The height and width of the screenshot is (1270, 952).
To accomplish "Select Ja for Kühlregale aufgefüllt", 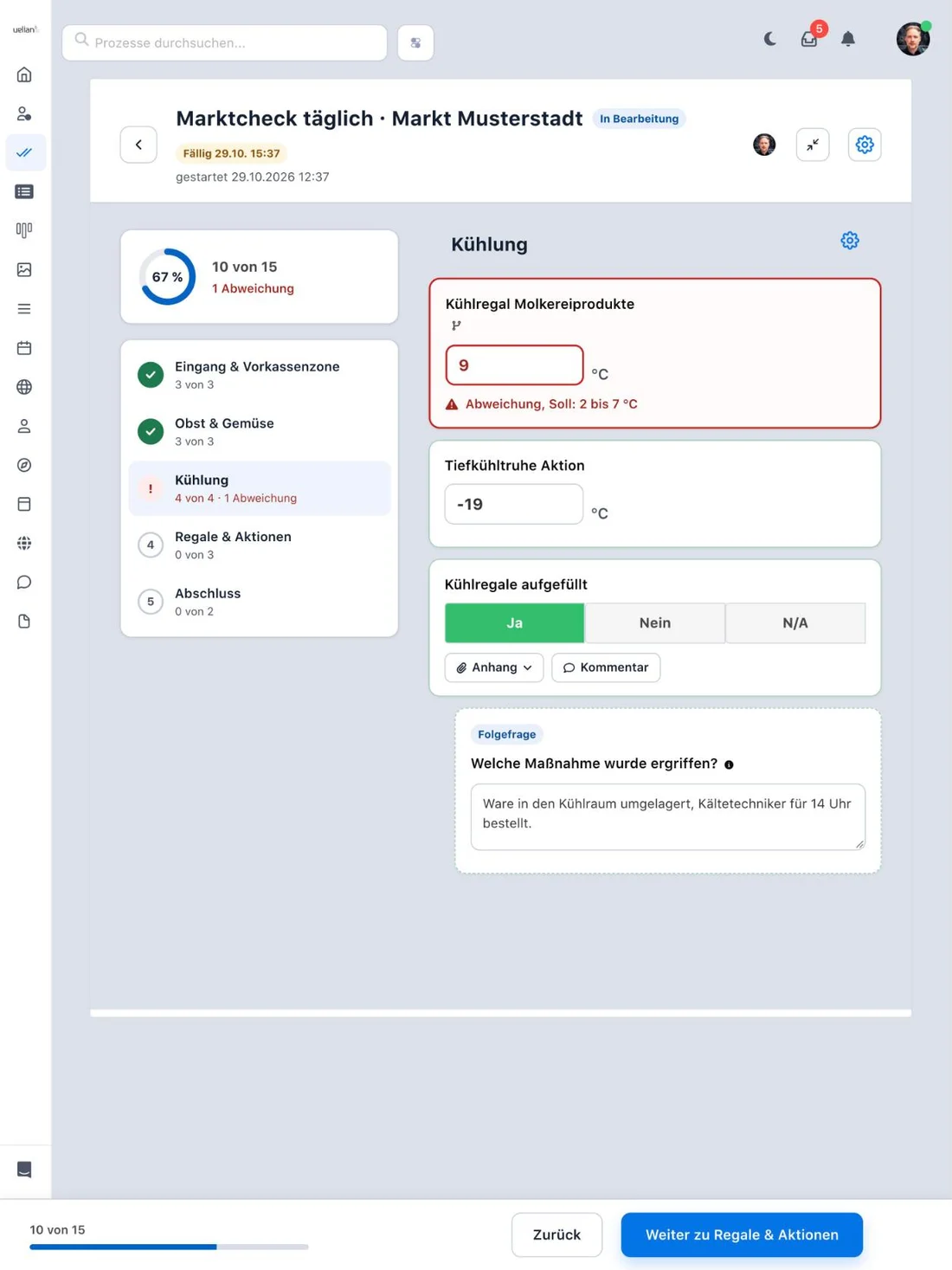I will tap(514, 622).
